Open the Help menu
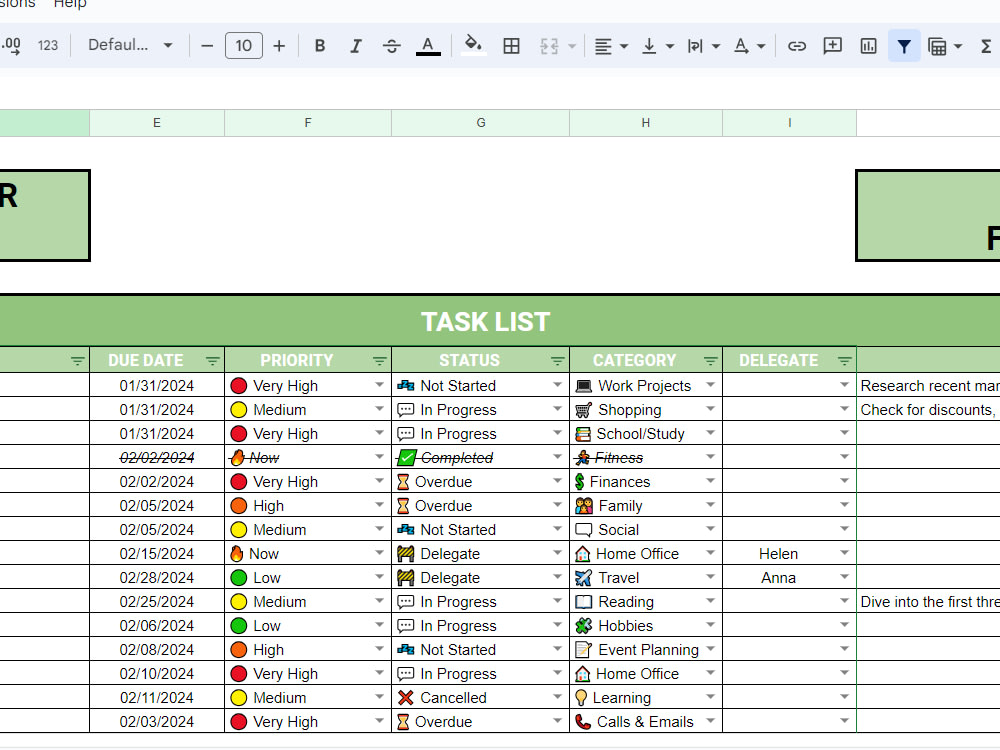The image size is (1000, 750). click(x=70, y=4)
